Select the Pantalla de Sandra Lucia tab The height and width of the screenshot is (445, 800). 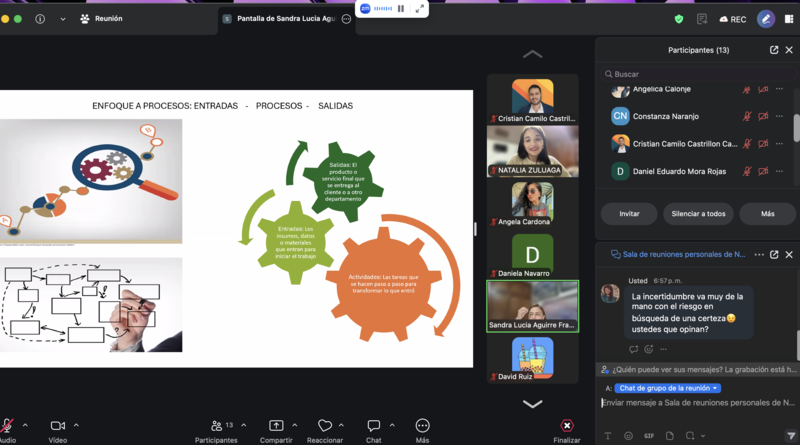pyautogui.click(x=287, y=19)
